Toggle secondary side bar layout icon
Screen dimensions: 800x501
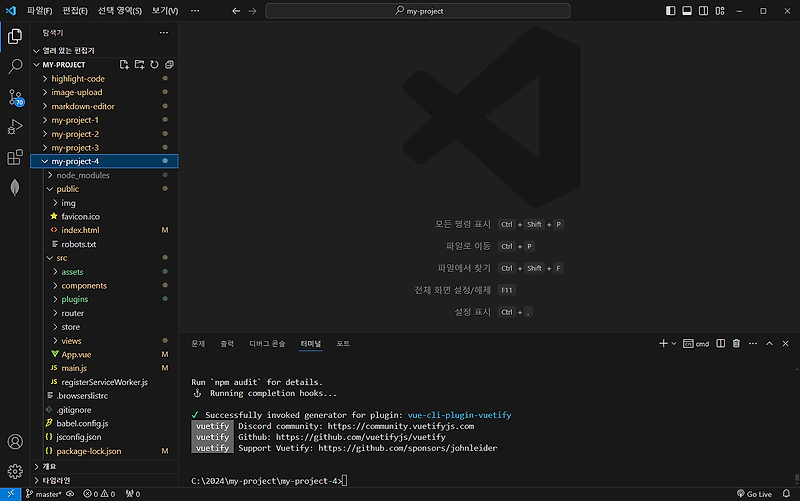(x=703, y=11)
